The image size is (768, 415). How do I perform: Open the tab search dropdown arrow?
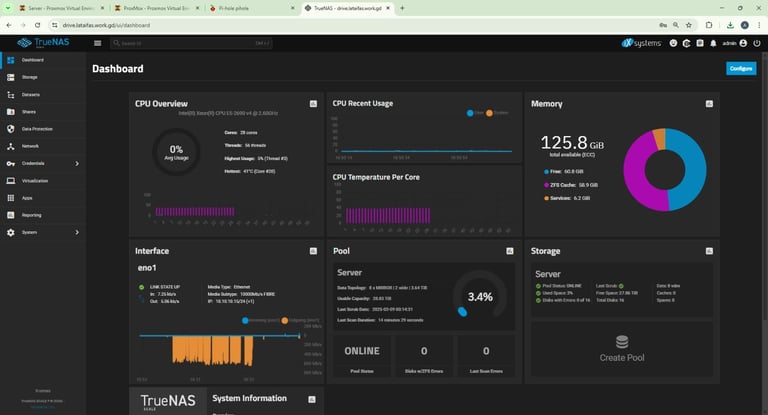[8, 8]
